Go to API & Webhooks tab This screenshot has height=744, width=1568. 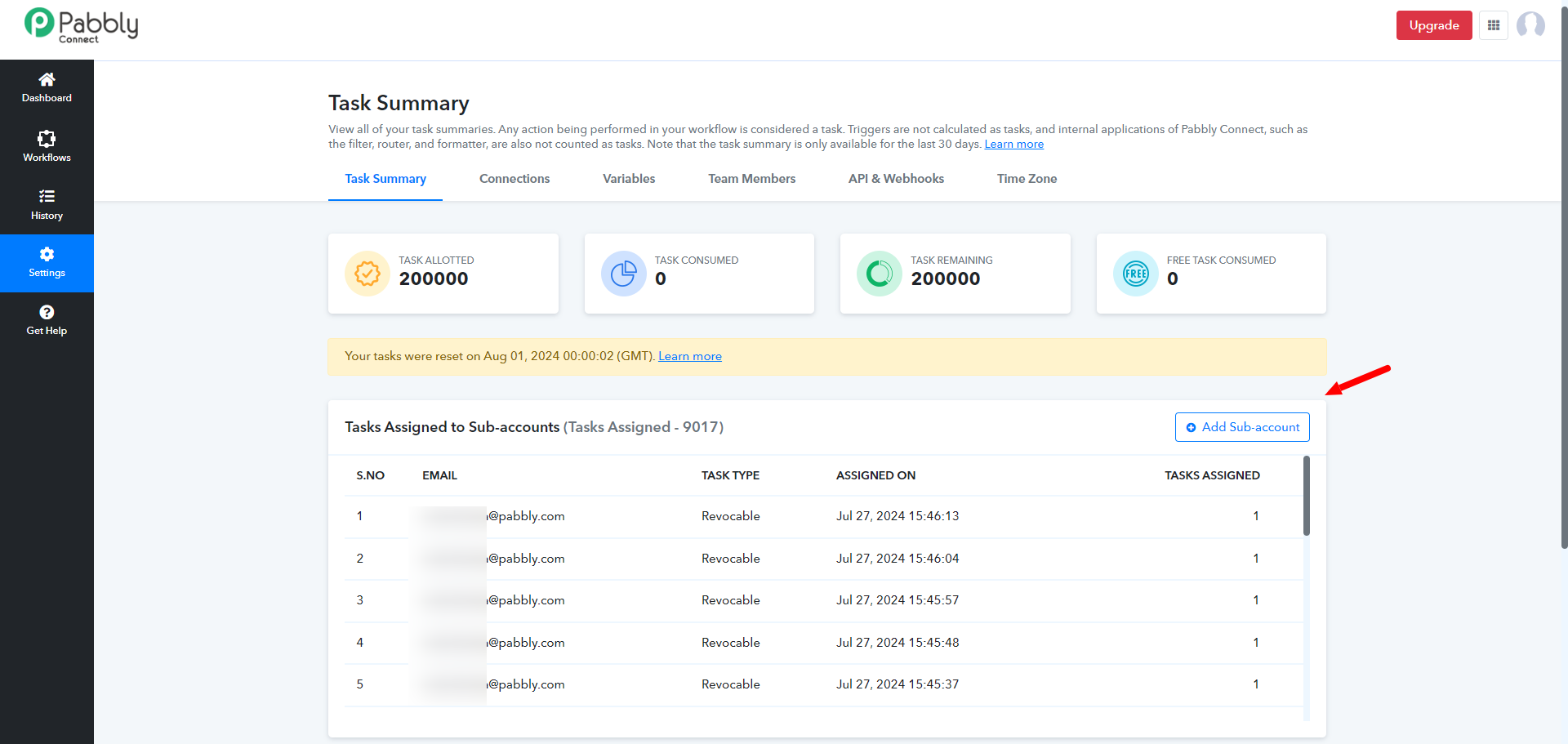[896, 179]
